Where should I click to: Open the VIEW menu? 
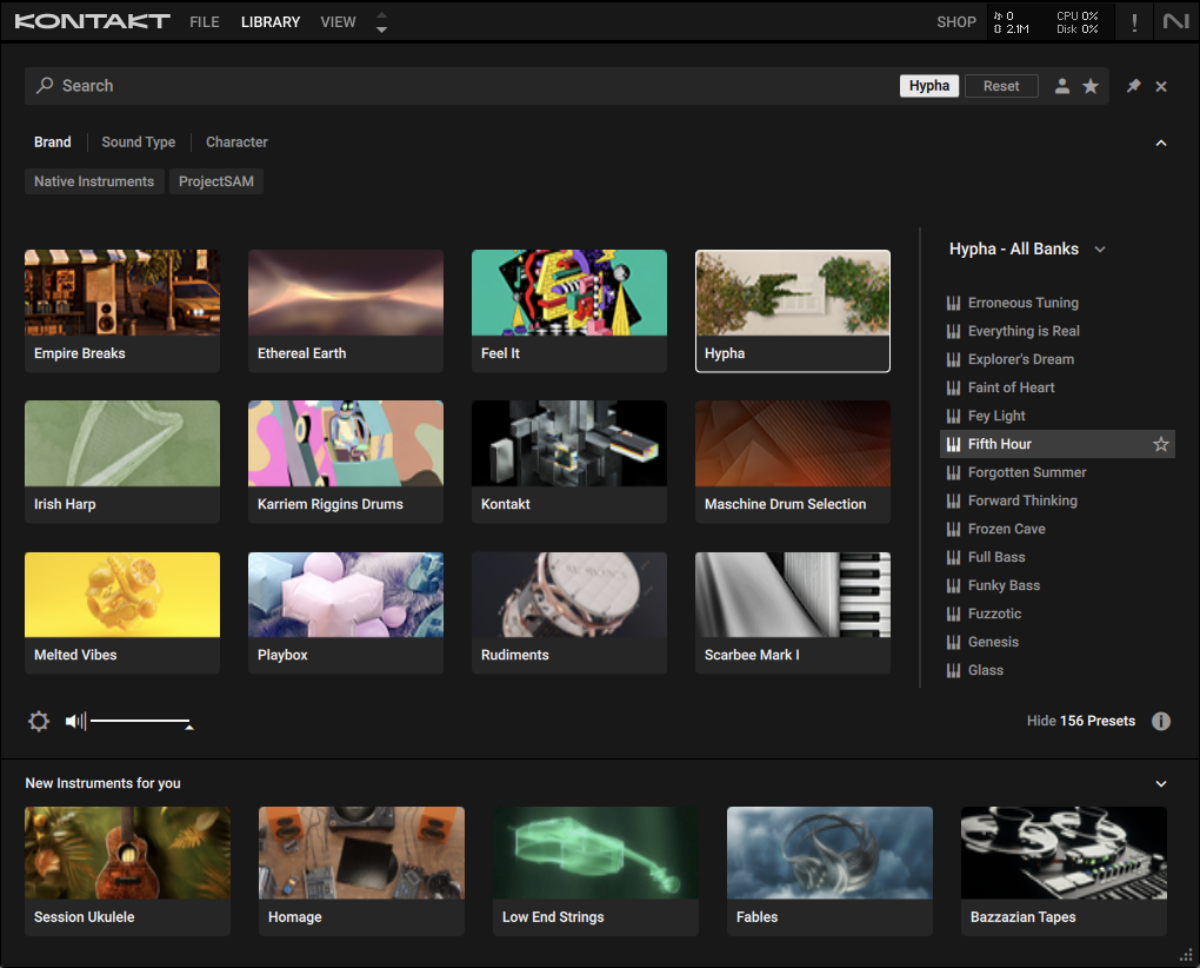click(x=338, y=22)
